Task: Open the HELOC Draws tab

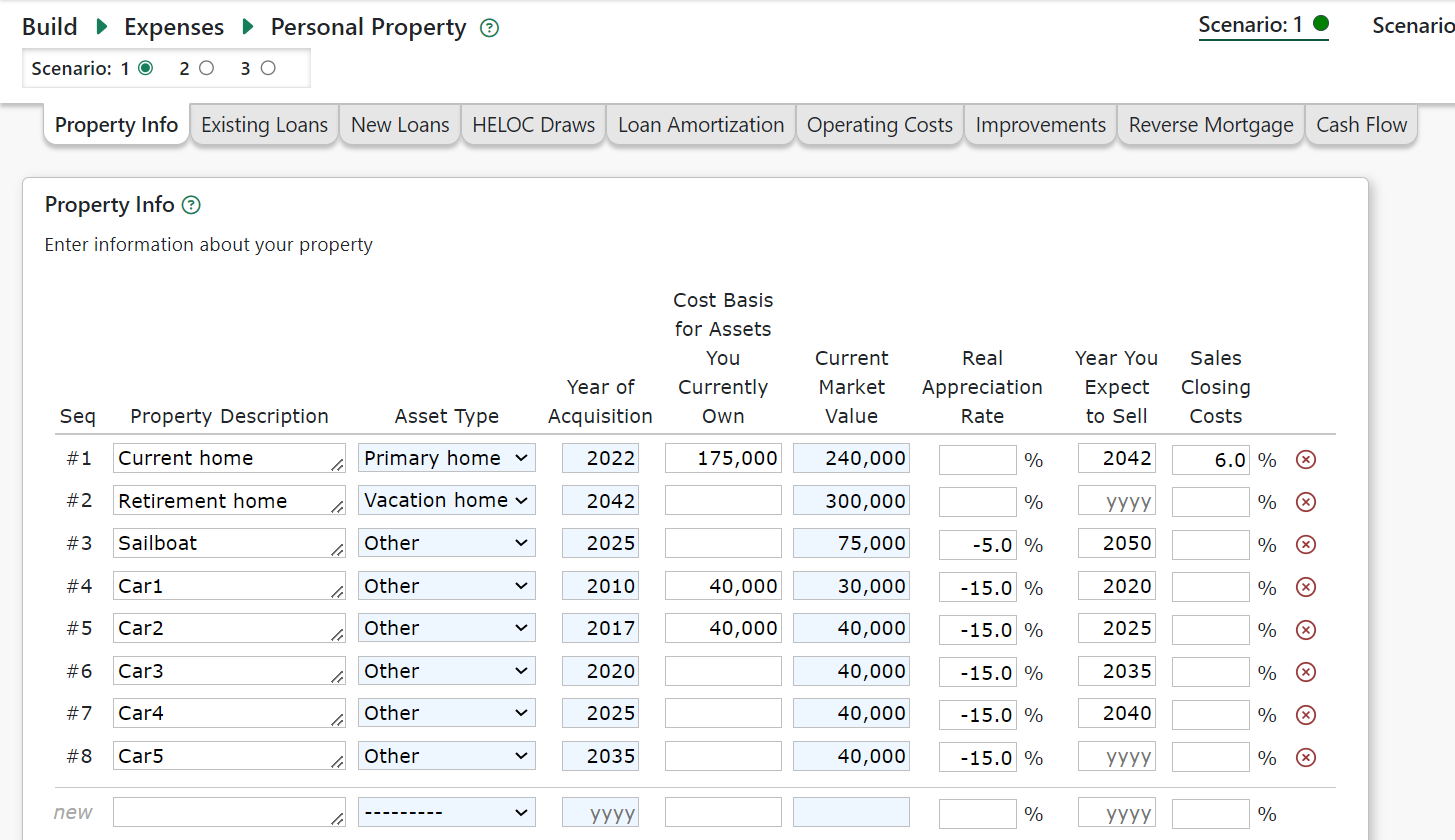Action: click(534, 125)
